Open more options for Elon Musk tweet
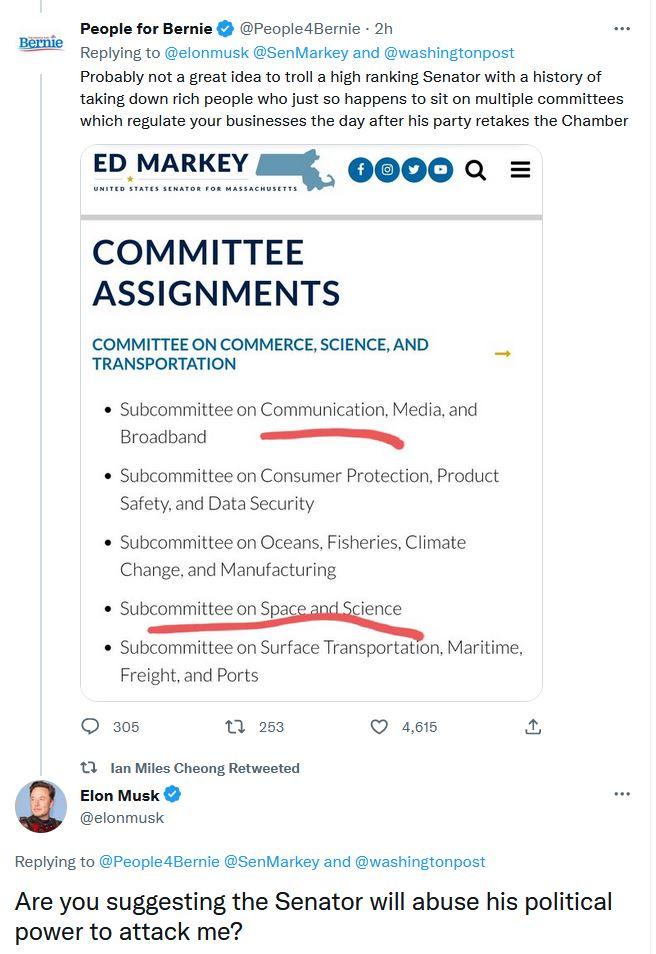This screenshot has height=954, width=656. pos(622,794)
